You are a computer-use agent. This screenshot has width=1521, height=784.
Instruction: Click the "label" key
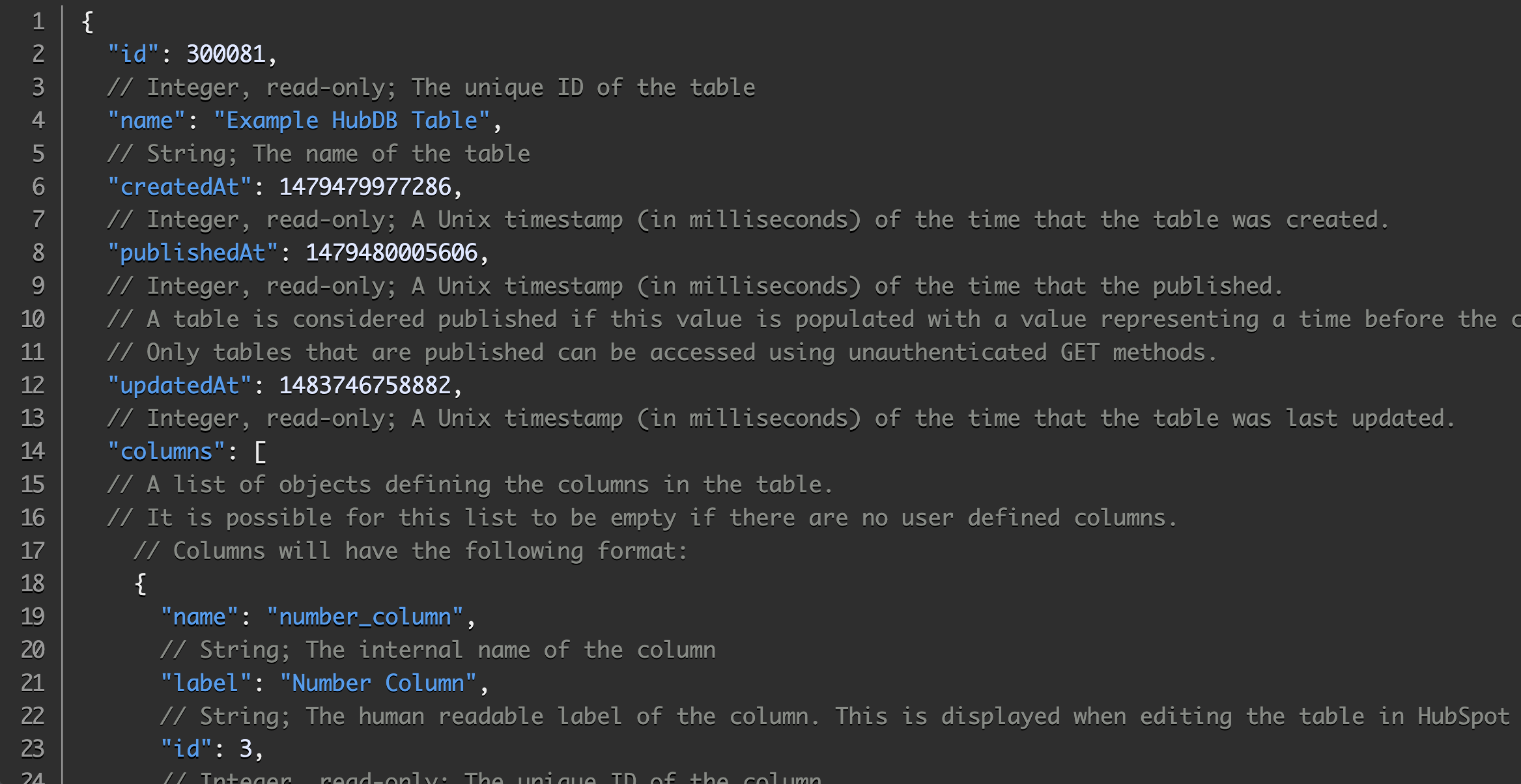(x=206, y=683)
